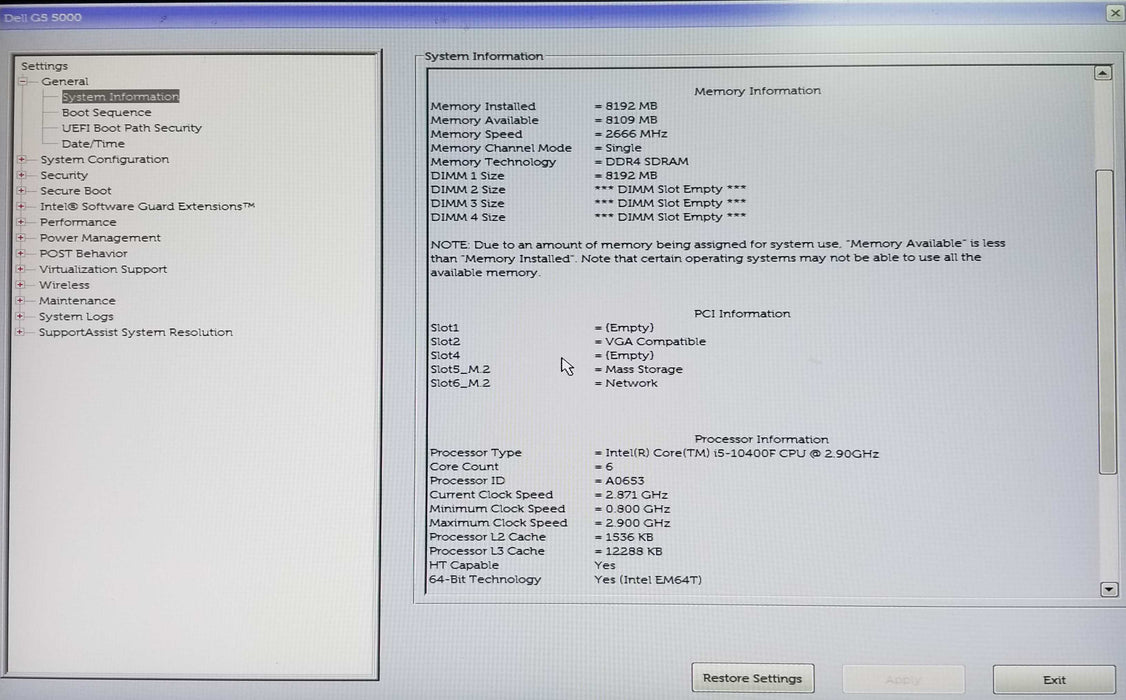Select the Power Management label
Viewport: 1126px width, 700px height.
coord(100,238)
